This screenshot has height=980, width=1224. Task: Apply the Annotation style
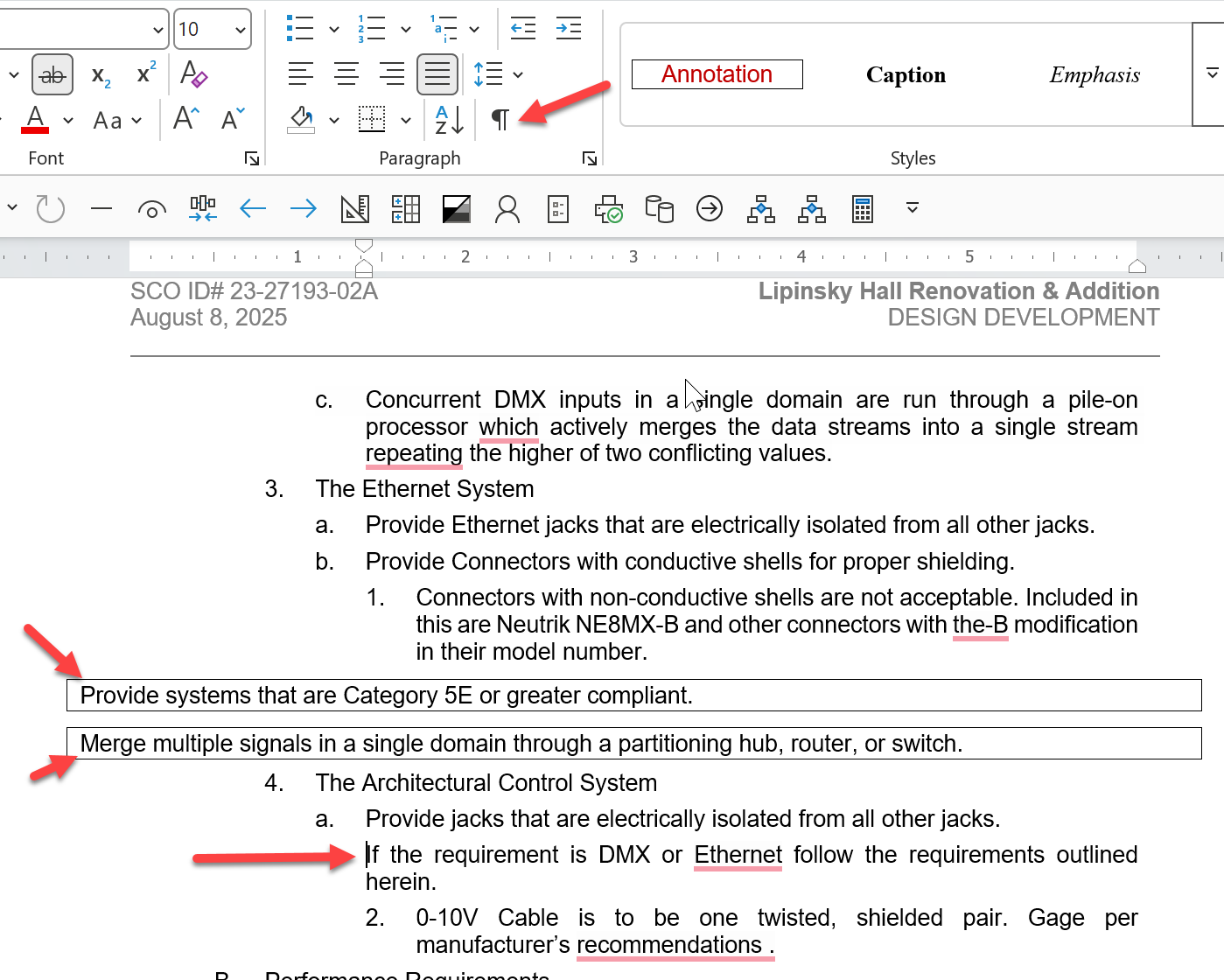click(717, 74)
